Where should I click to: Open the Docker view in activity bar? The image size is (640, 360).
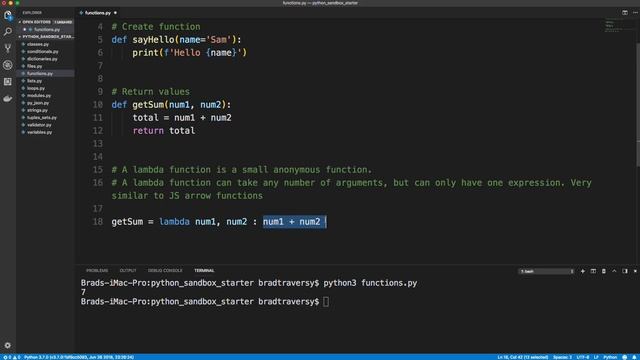(x=8, y=98)
